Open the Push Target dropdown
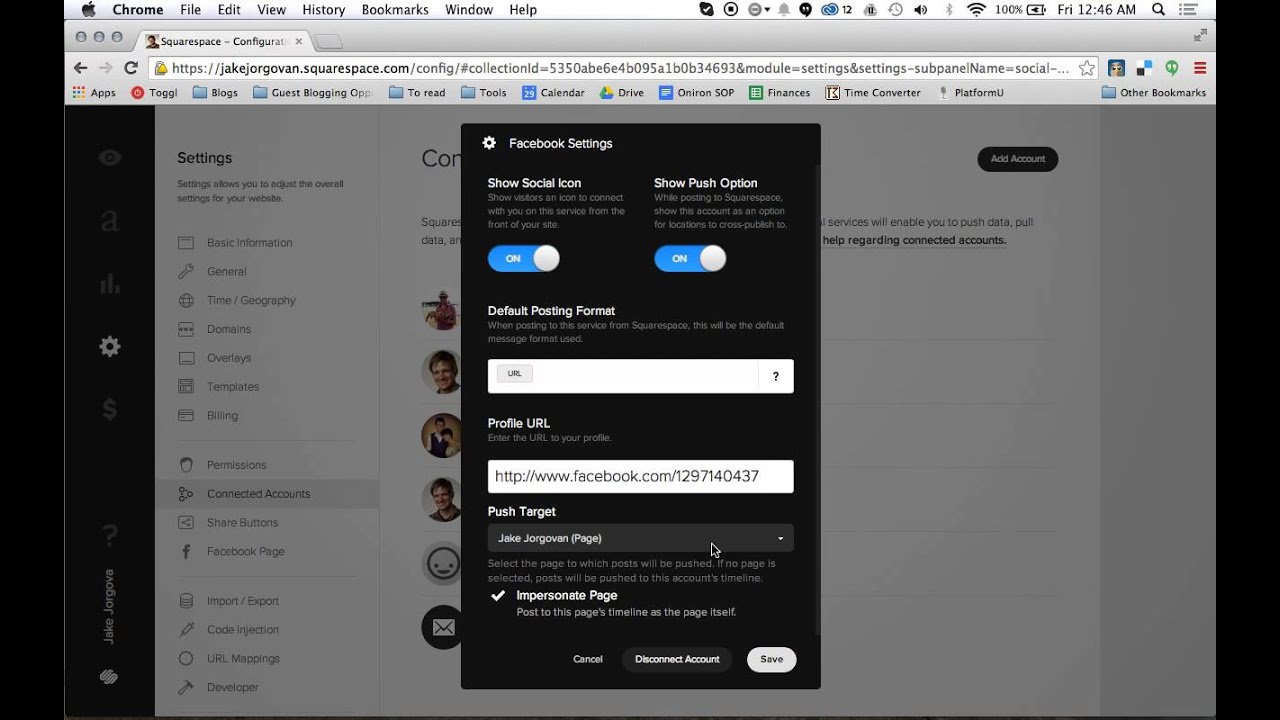This screenshot has width=1280, height=720. [x=640, y=537]
